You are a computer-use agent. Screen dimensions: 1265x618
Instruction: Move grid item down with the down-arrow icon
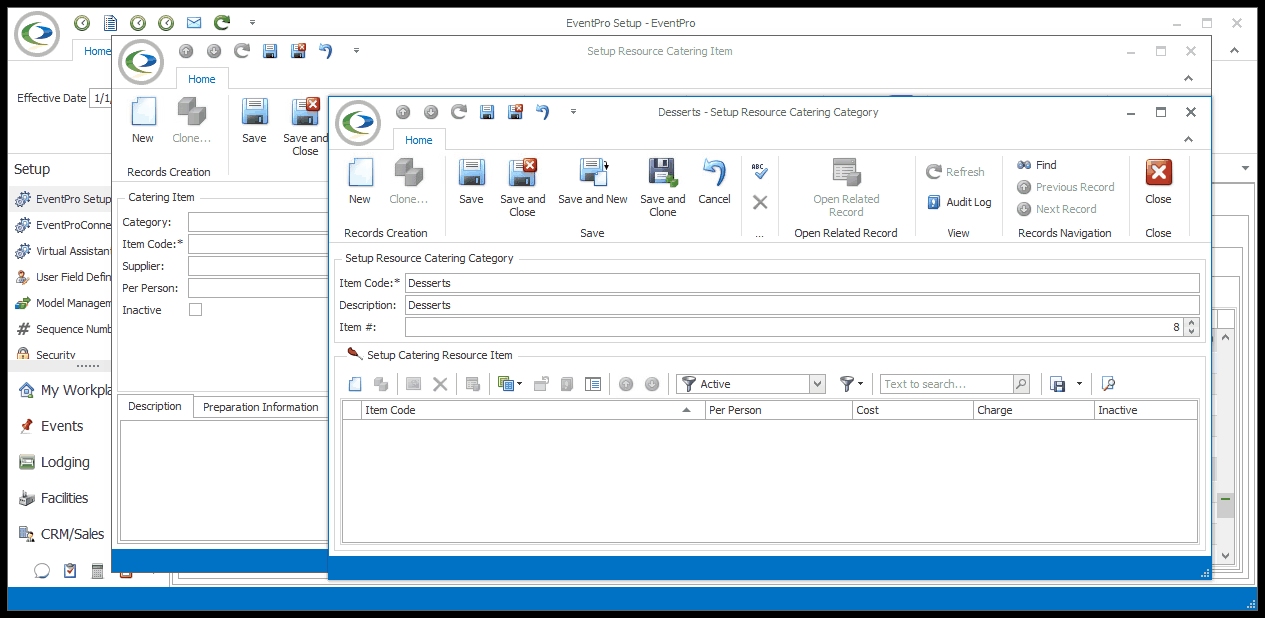(x=652, y=384)
